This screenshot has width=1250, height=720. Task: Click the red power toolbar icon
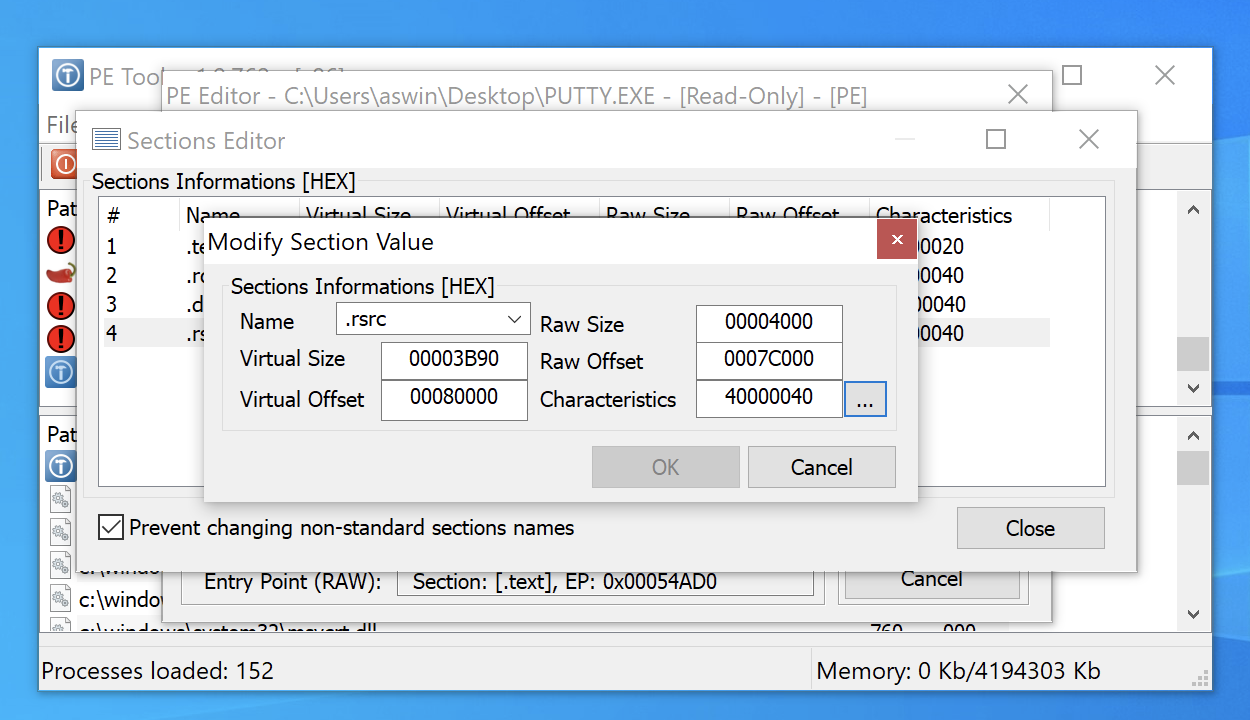pyautogui.click(x=64, y=163)
